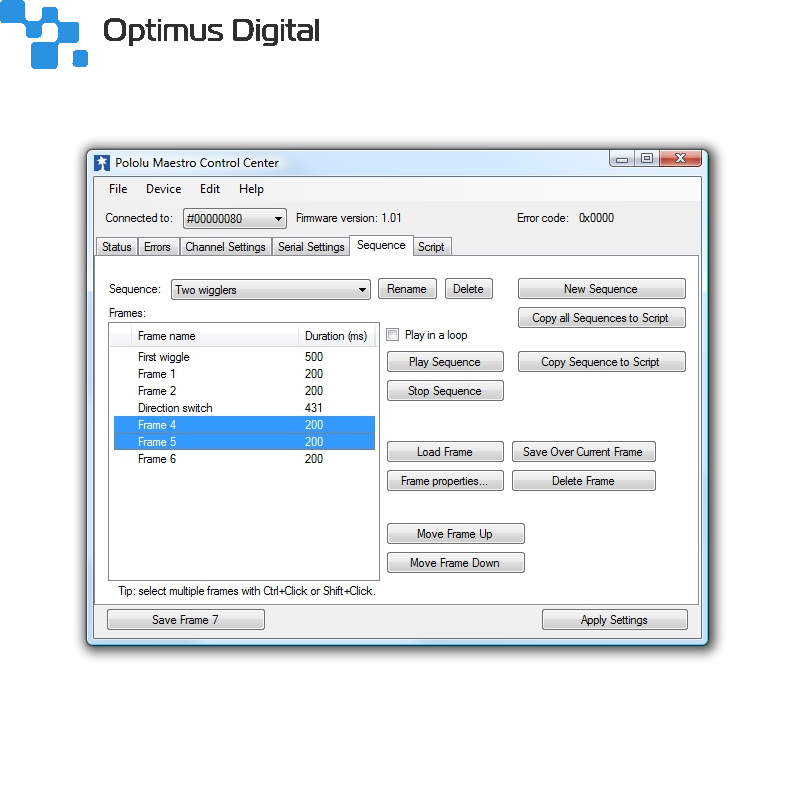Select the Frame 1 row
This screenshot has width=800, height=800.
(244, 374)
